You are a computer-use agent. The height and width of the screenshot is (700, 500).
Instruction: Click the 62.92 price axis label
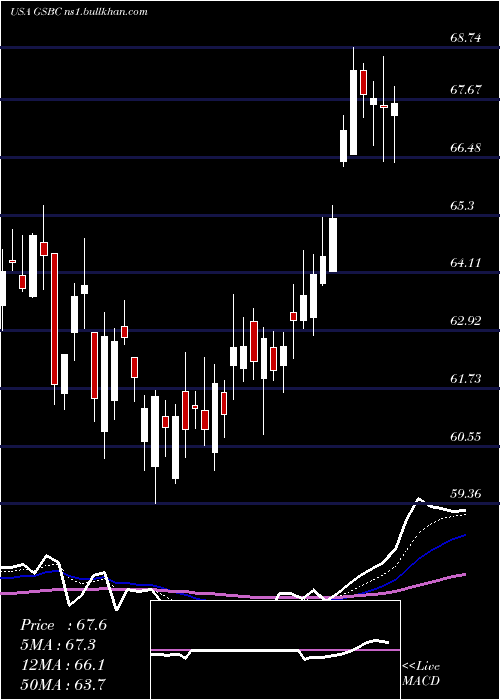click(466, 321)
